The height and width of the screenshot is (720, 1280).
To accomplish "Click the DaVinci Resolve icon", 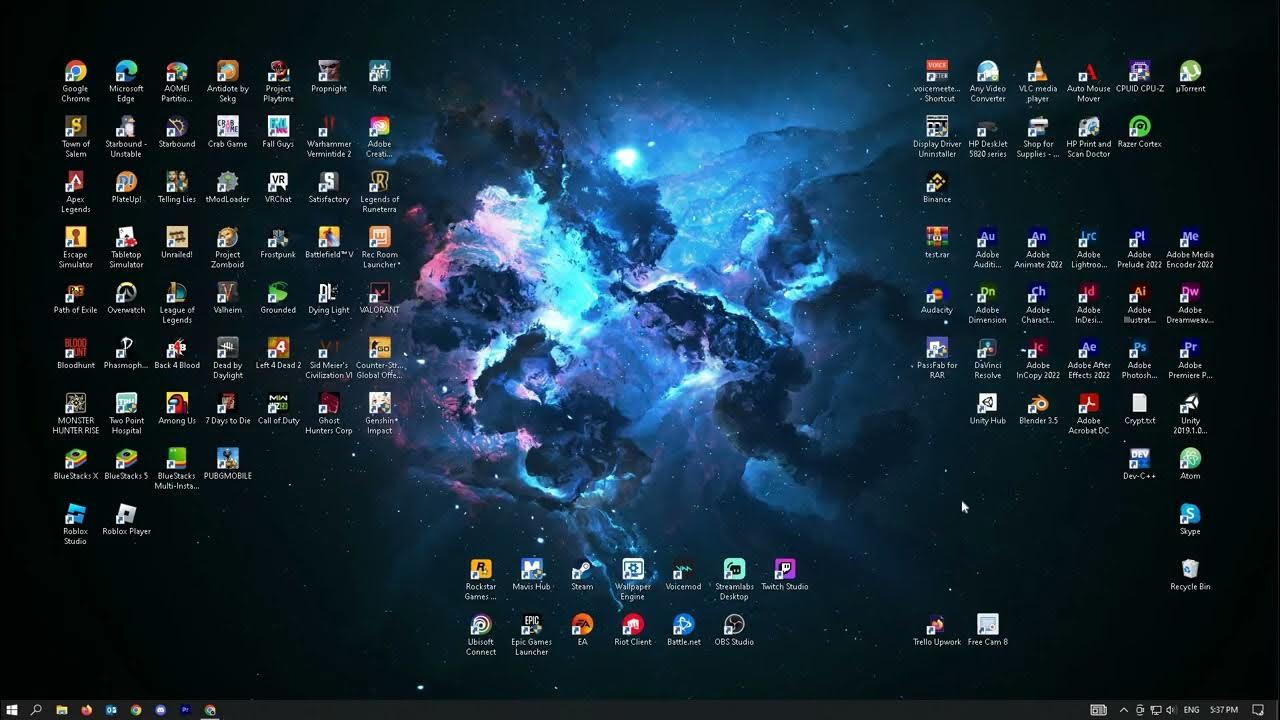I will pyautogui.click(x=987, y=358).
